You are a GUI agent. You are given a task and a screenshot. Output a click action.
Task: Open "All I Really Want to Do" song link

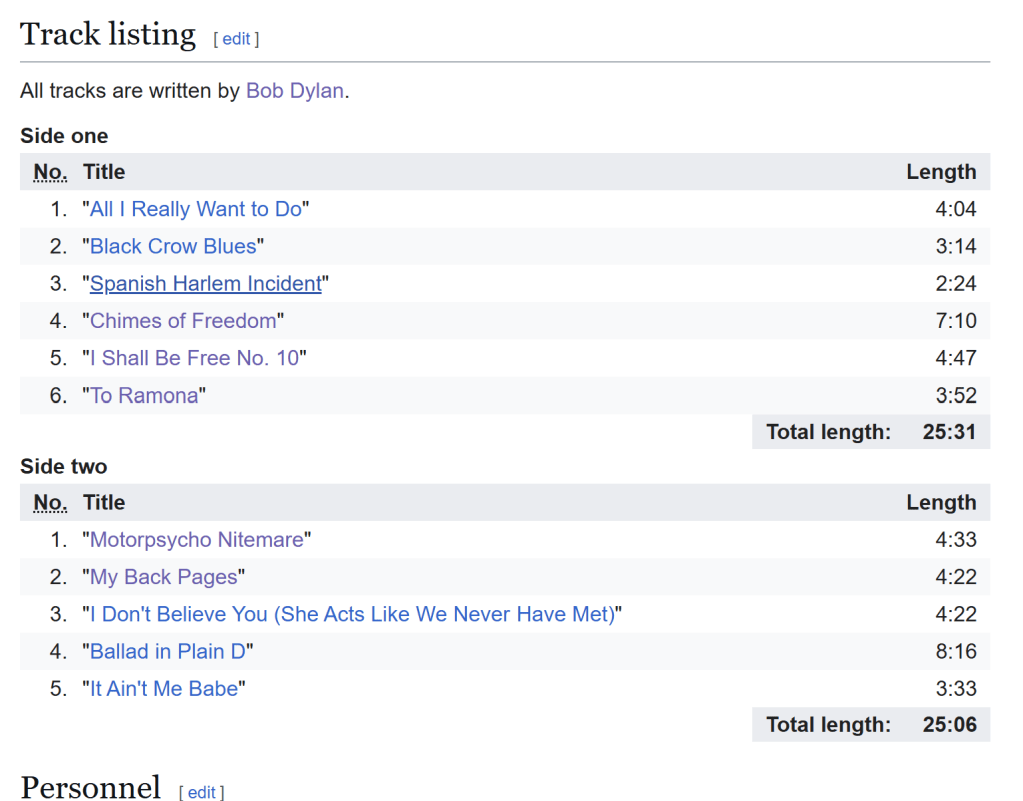point(196,209)
